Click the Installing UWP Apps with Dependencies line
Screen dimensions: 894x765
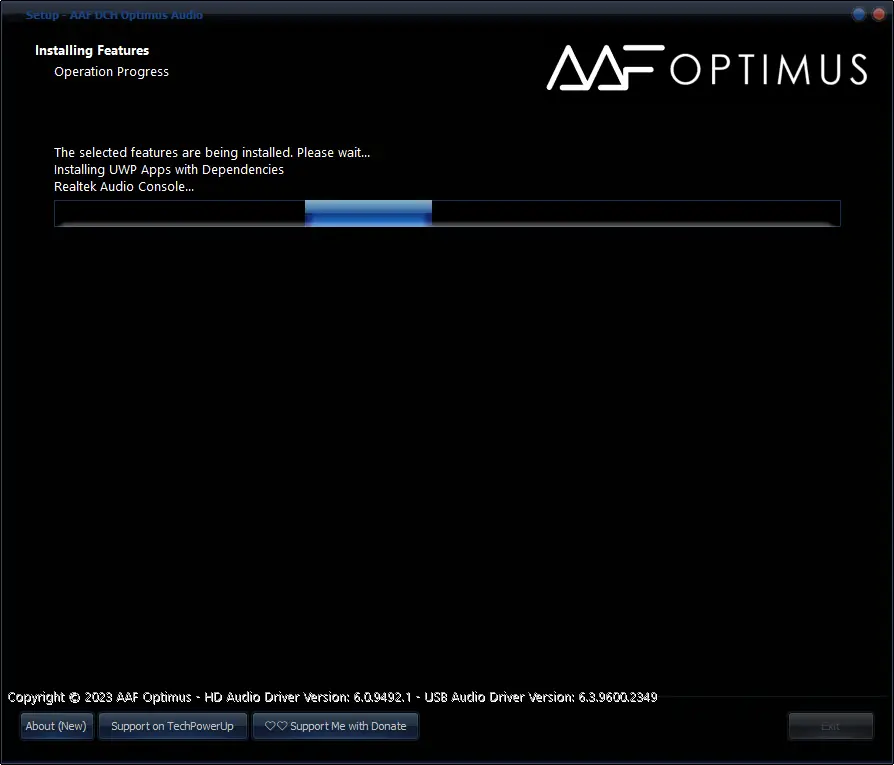coord(168,169)
